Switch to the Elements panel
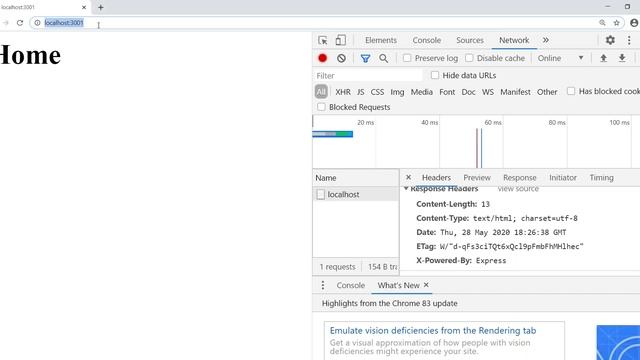 pyautogui.click(x=381, y=40)
